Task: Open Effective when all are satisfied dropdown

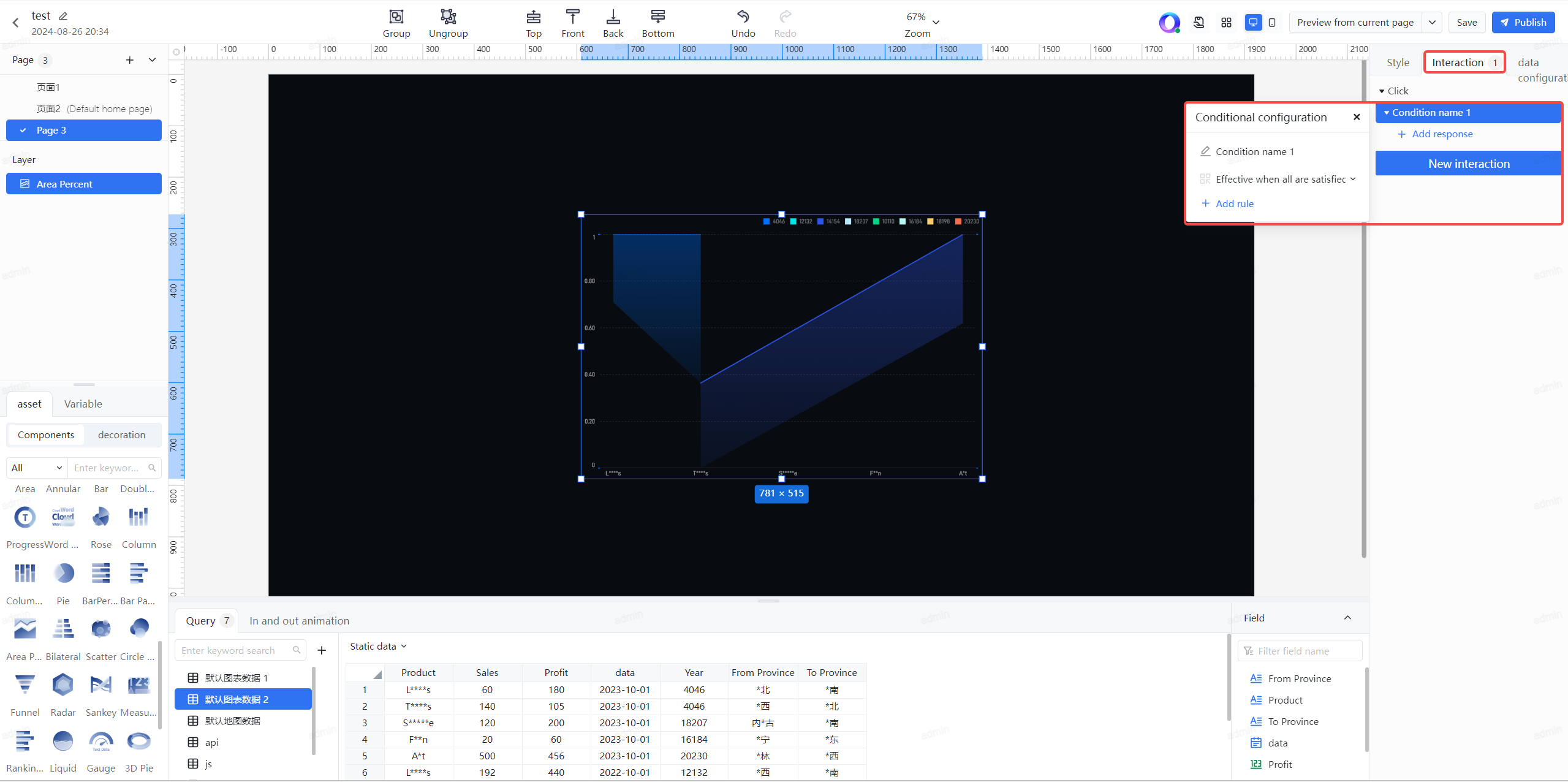Action: [1285, 179]
